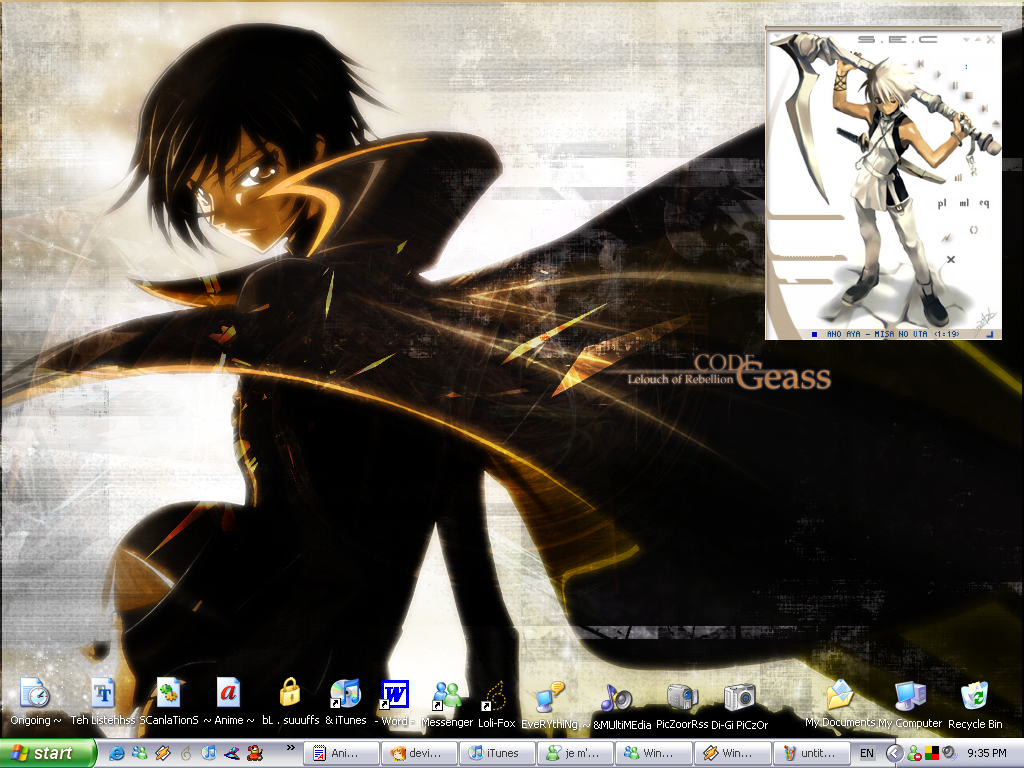Click volume bars icon in S.E.C player
The height and width of the screenshot is (768, 1024).
tap(958, 178)
